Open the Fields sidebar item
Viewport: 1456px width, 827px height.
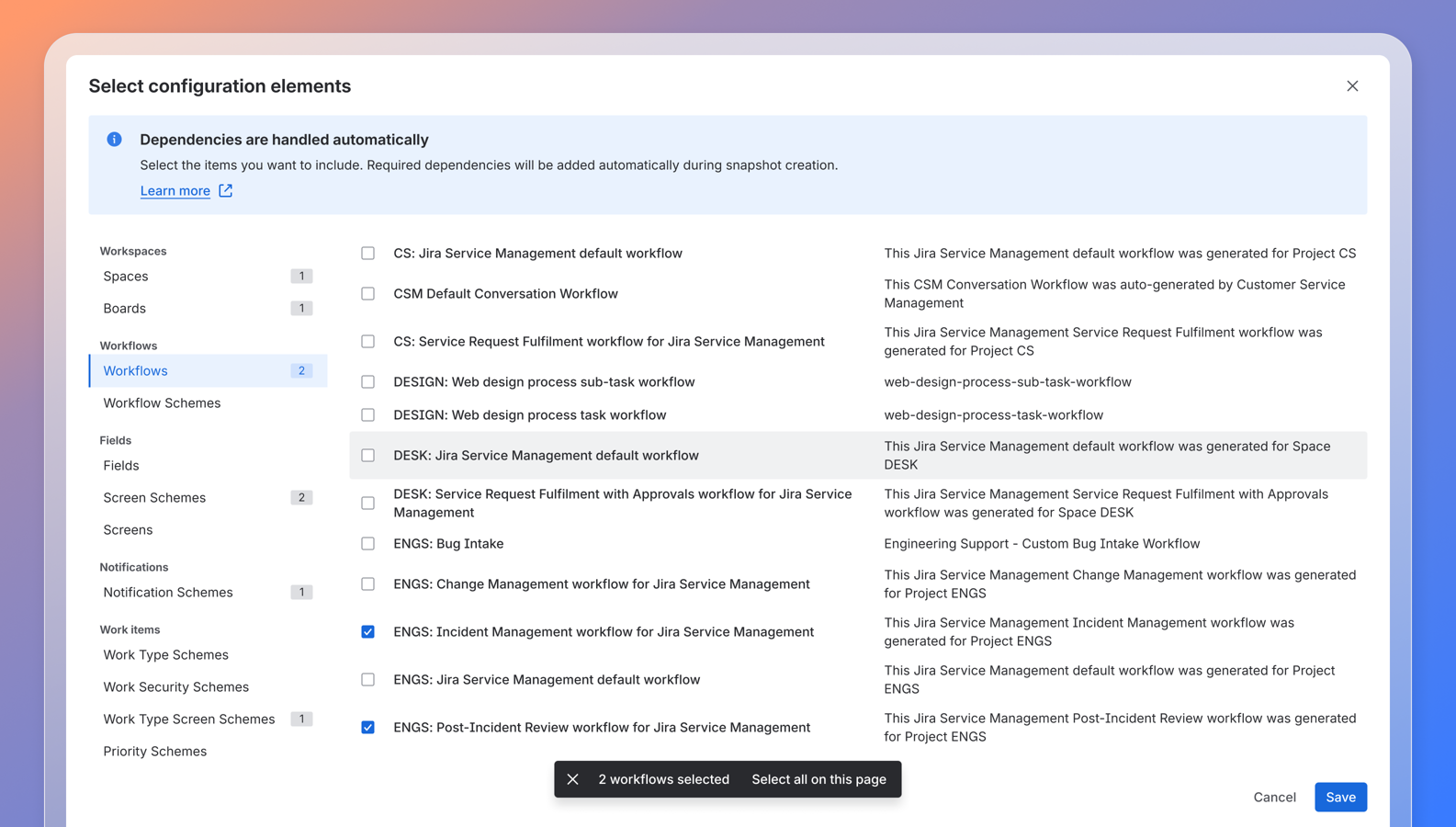pyautogui.click(x=208, y=466)
